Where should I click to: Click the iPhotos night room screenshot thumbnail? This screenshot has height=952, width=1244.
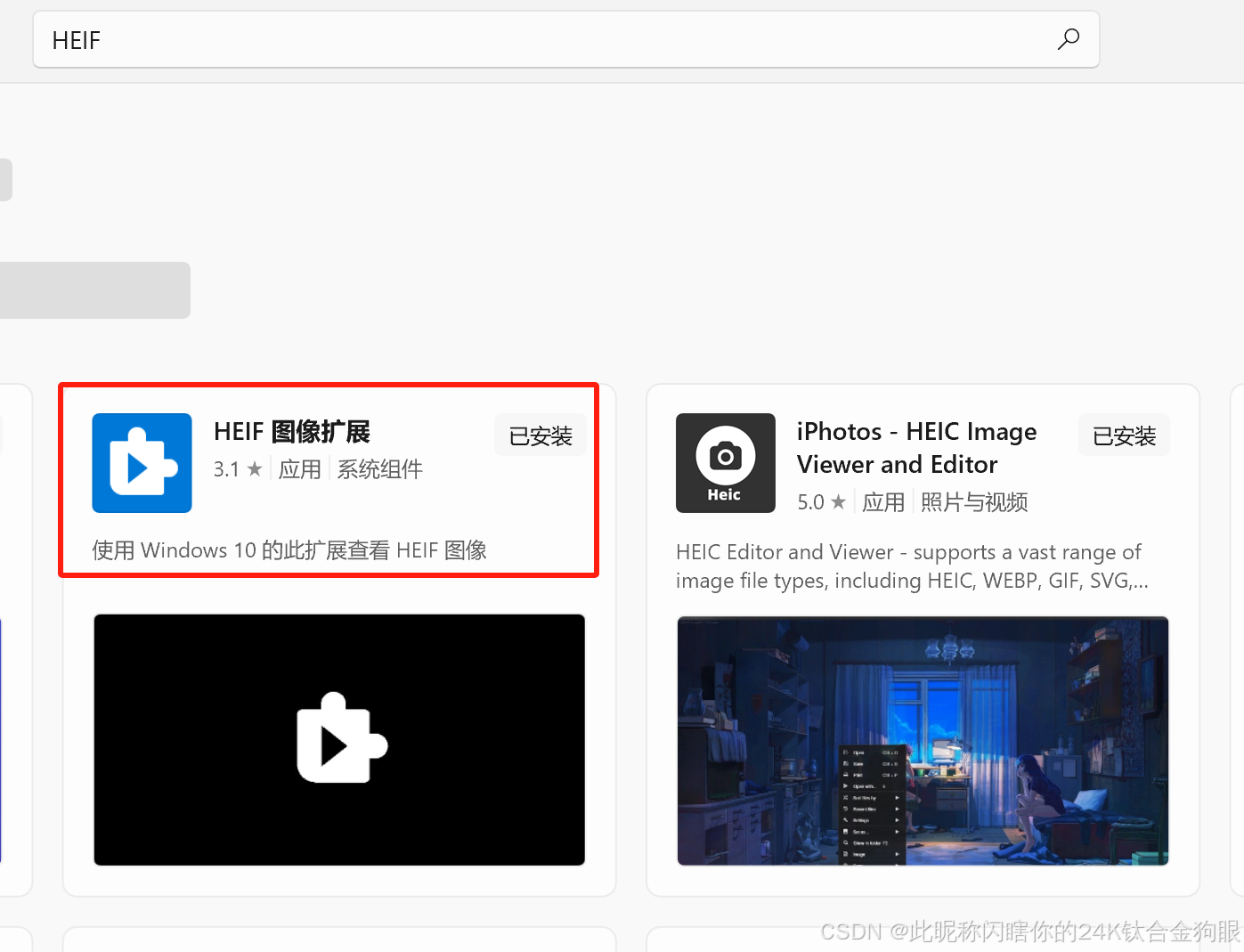[923, 740]
